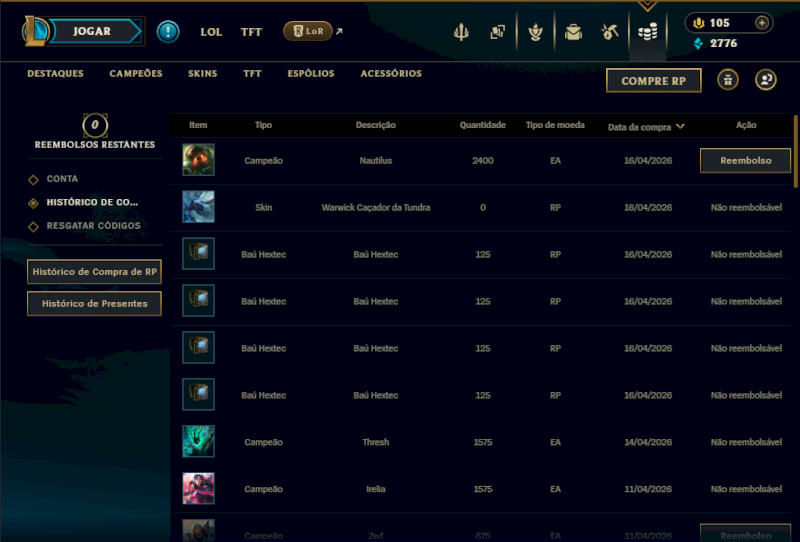Refund the Nautilus champion purchase
This screenshot has width=800, height=542.
pyautogui.click(x=745, y=161)
